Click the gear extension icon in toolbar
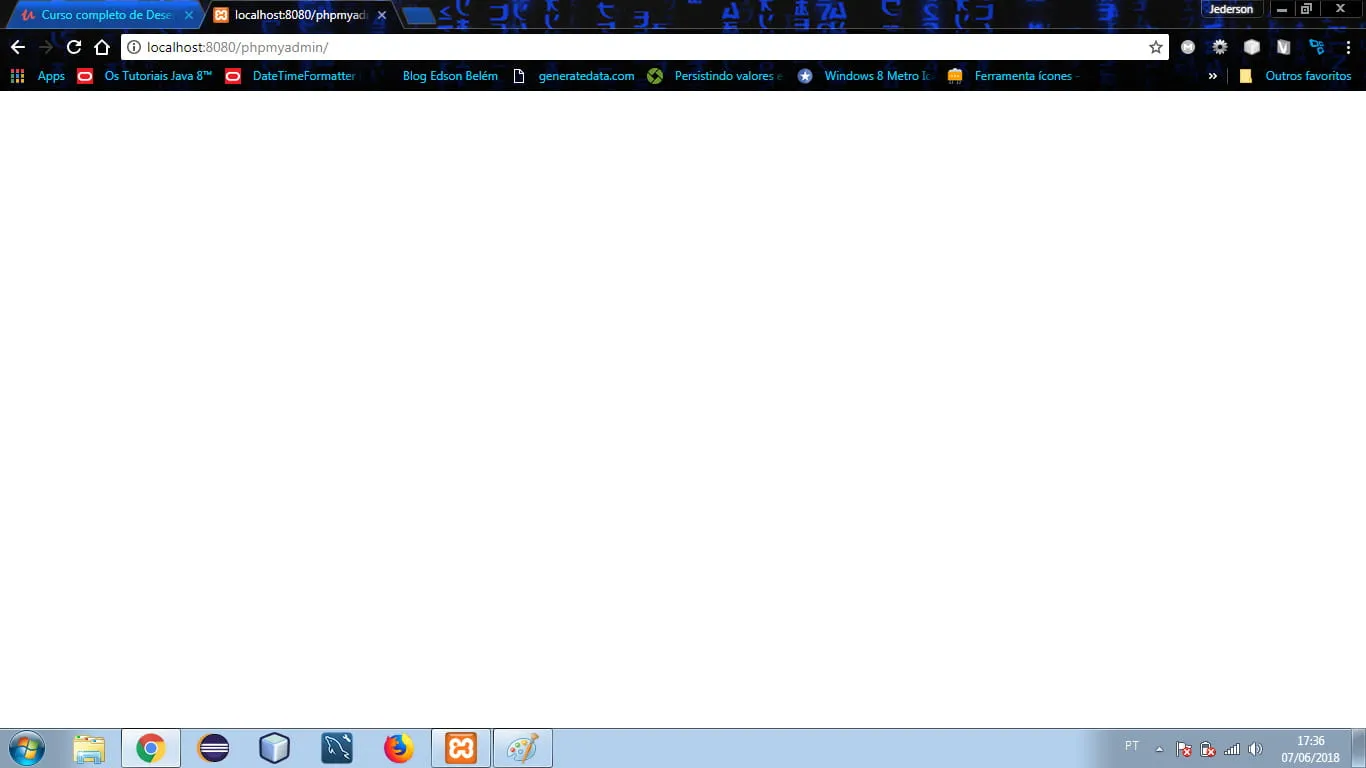Image resolution: width=1366 pixels, height=768 pixels. click(1220, 47)
